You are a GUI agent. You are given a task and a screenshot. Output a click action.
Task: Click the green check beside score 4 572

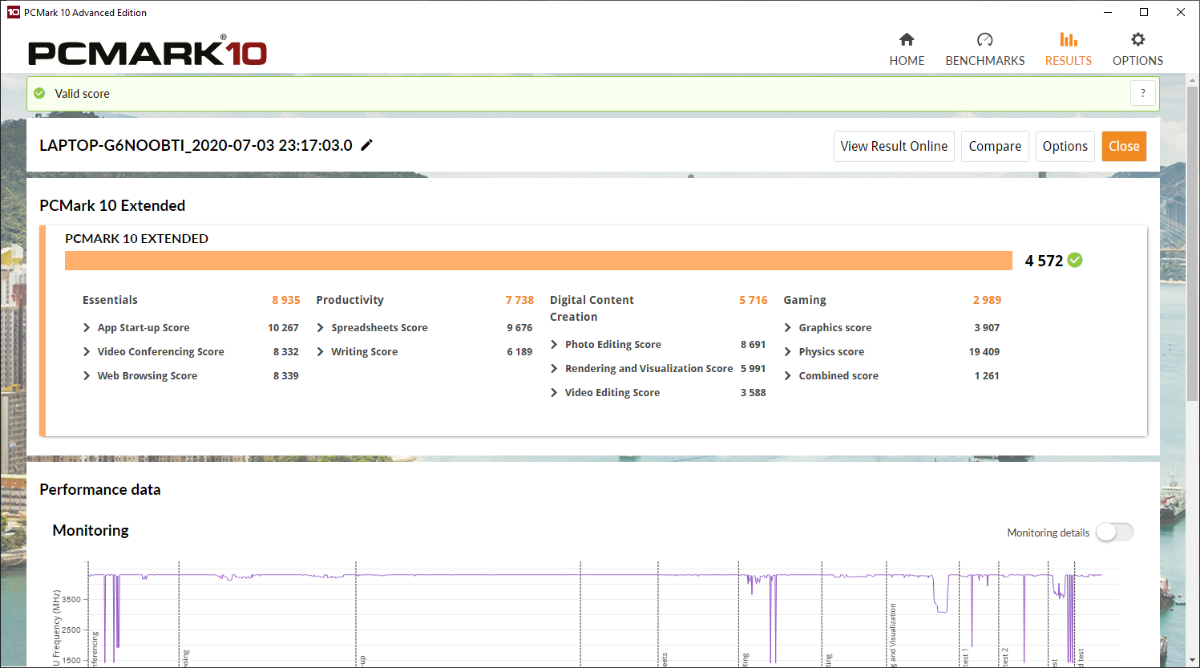pyautogui.click(x=1075, y=260)
